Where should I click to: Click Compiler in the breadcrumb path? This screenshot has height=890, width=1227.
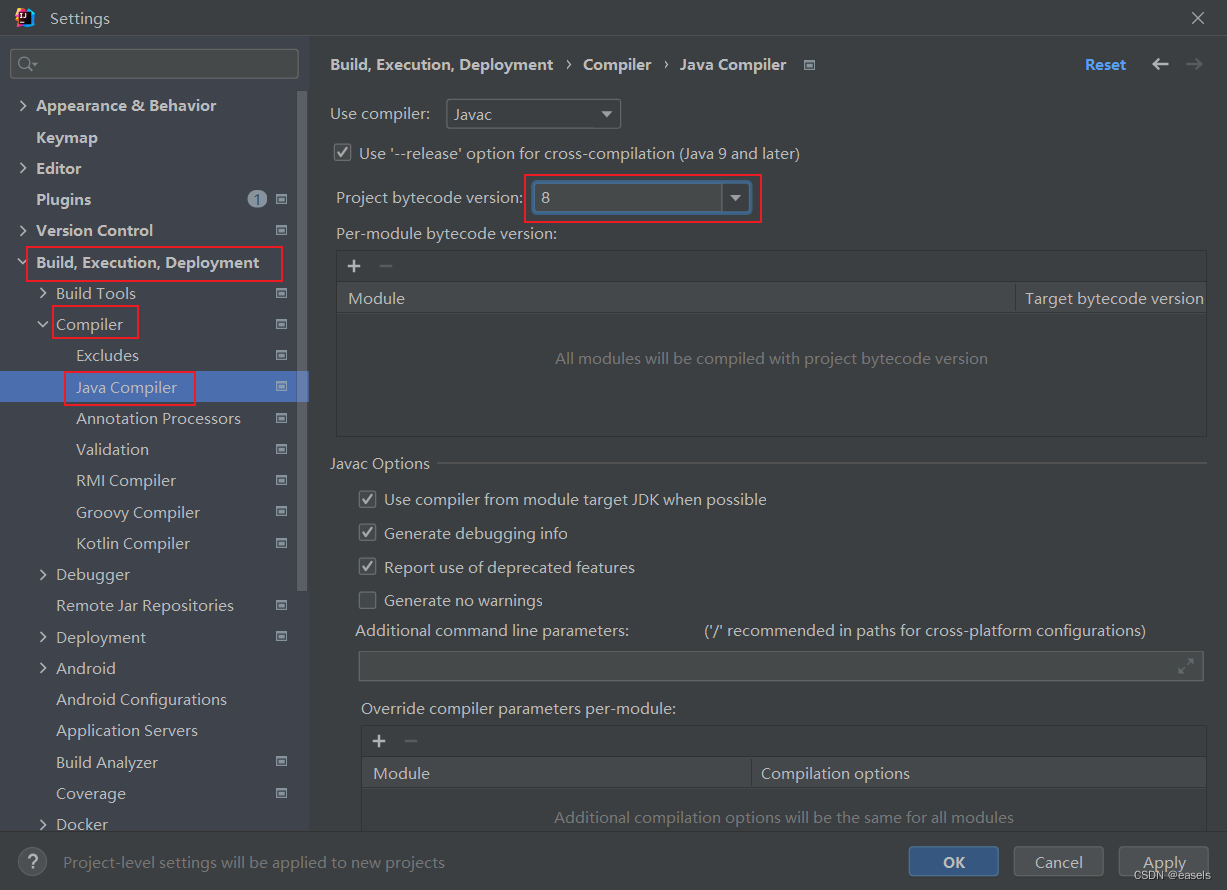[617, 64]
